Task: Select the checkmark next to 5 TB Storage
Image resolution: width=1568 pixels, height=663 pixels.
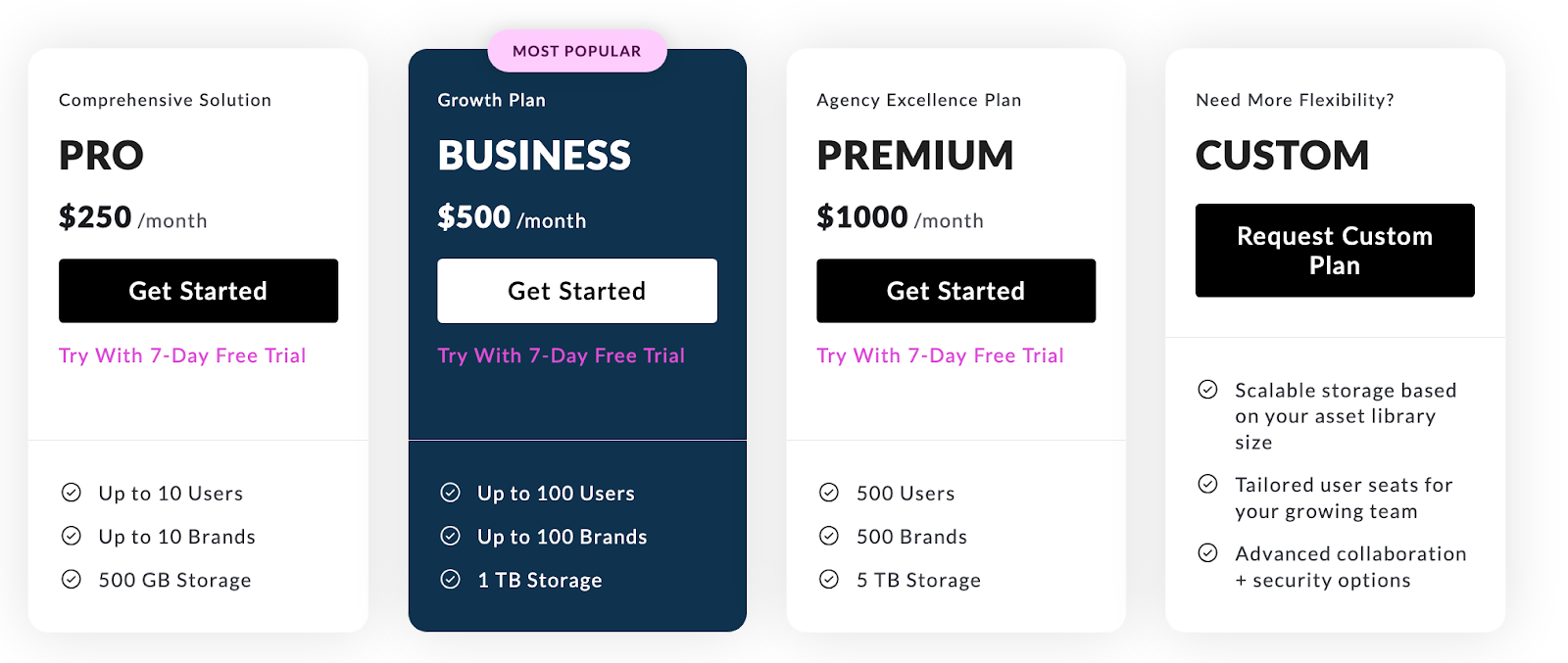Action: click(x=829, y=579)
